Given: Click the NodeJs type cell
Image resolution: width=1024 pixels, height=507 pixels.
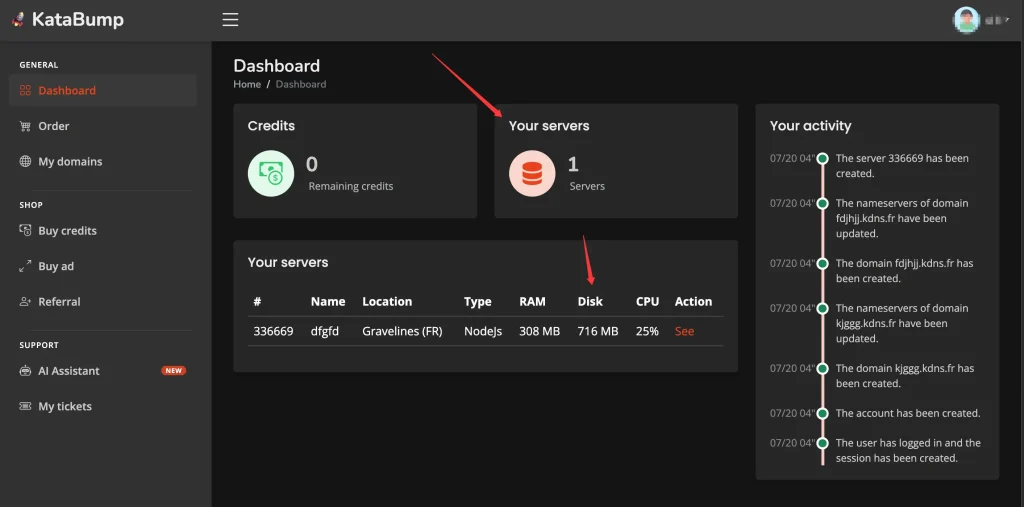Looking at the screenshot, I should click(483, 331).
